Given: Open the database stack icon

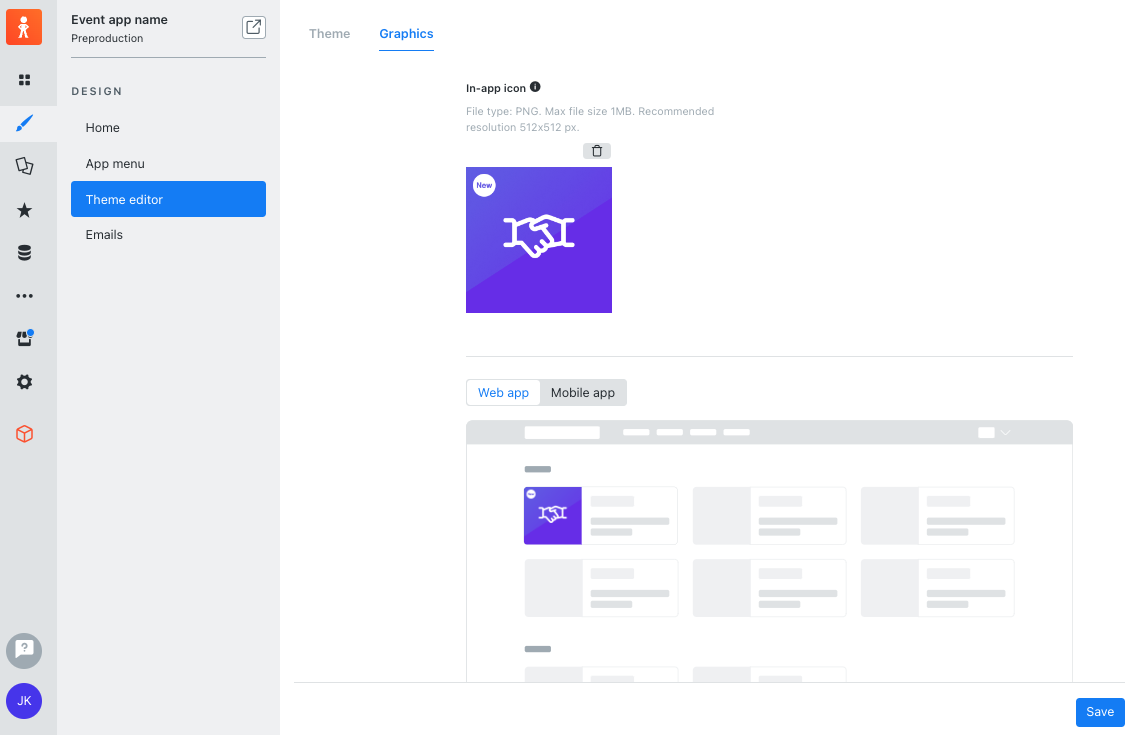Looking at the screenshot, I should 25,253.
